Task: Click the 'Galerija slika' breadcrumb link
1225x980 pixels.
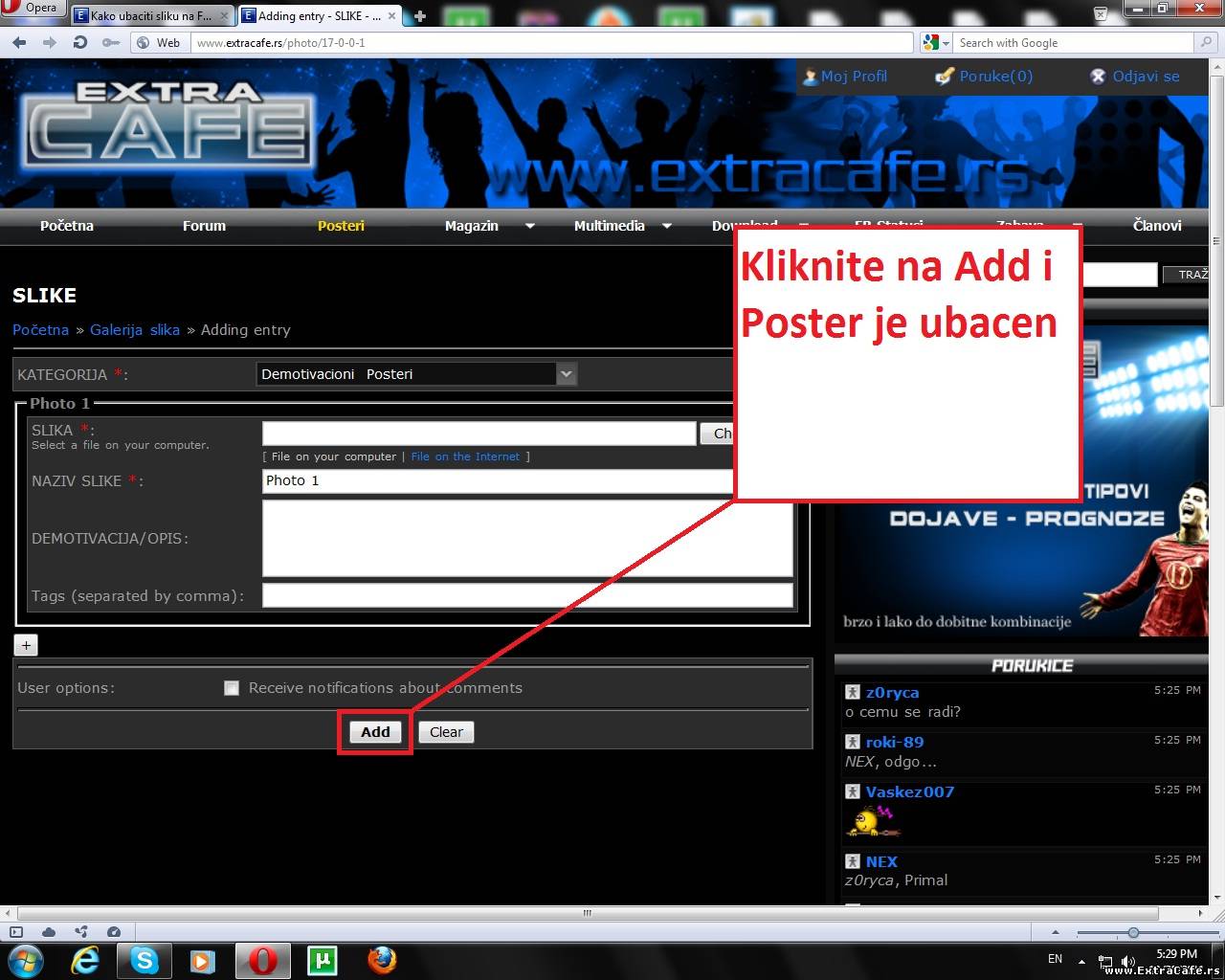Action: (x=135, y=330)
